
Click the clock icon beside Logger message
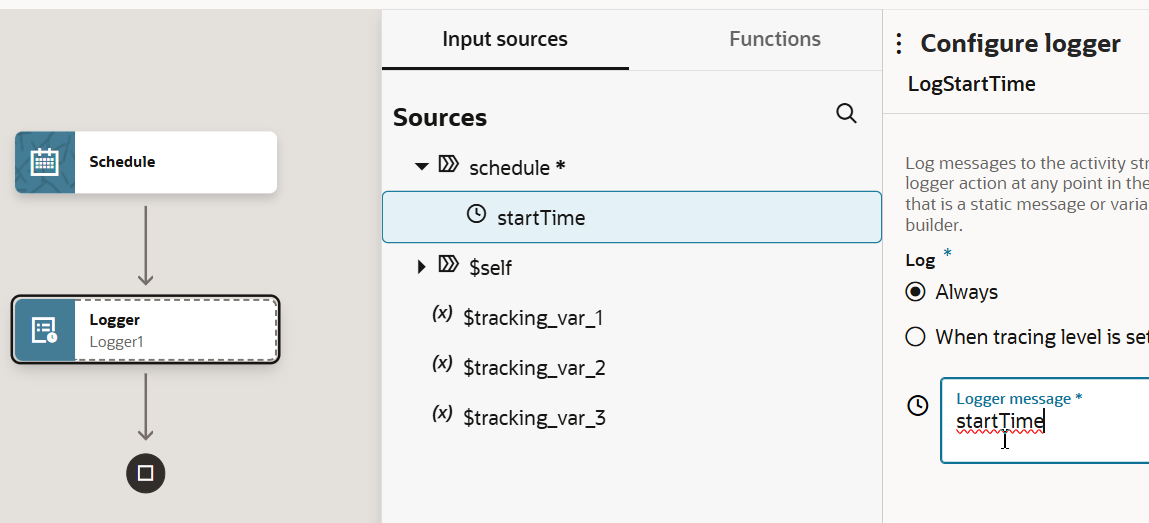(917, 405)
